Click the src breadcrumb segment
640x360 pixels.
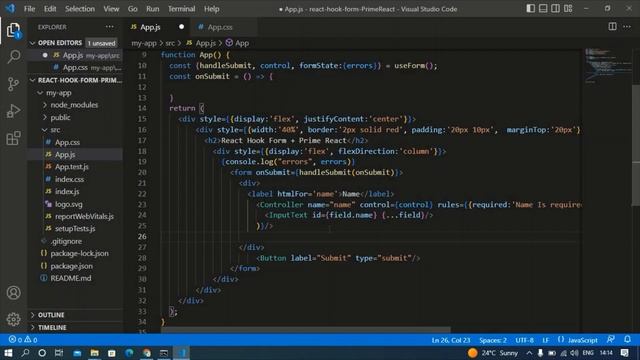click(170, 43)
